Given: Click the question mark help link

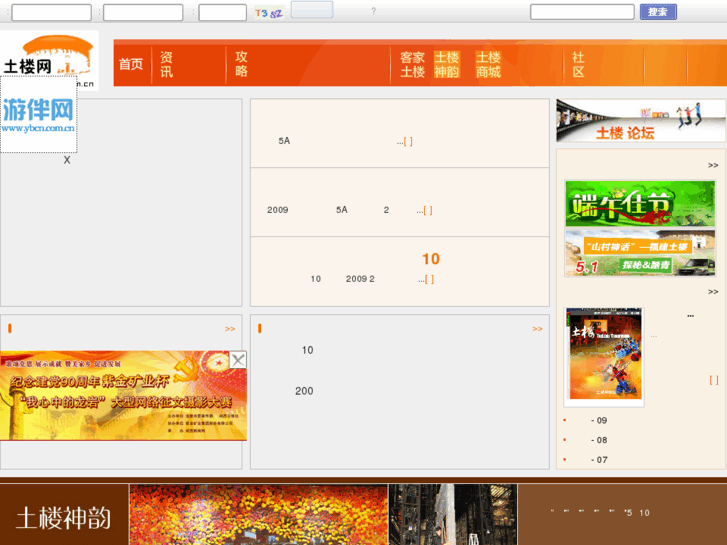Looking at the screenshot, I should click(374, 11).
